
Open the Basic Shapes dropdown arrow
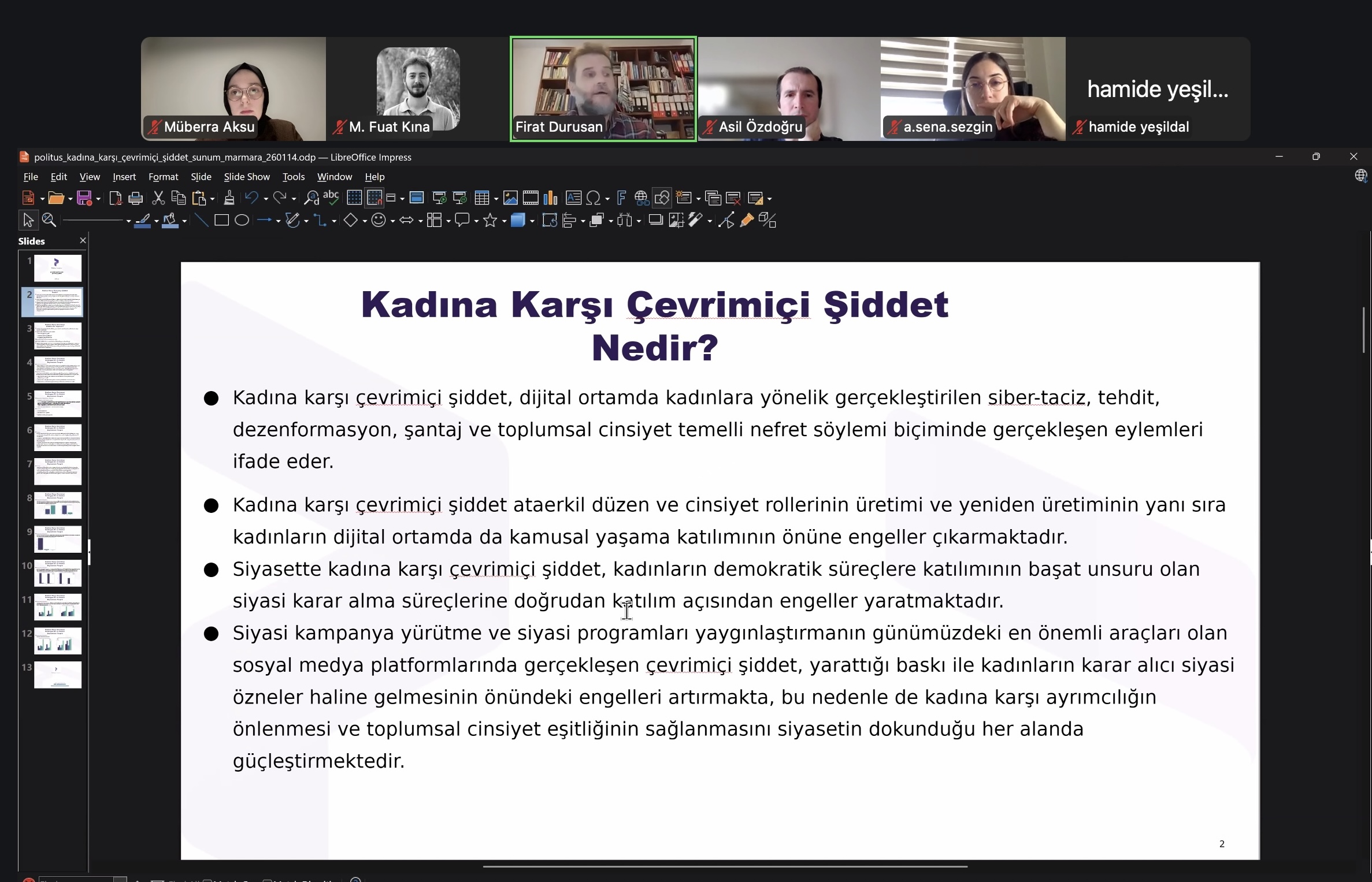coord(365,220)
